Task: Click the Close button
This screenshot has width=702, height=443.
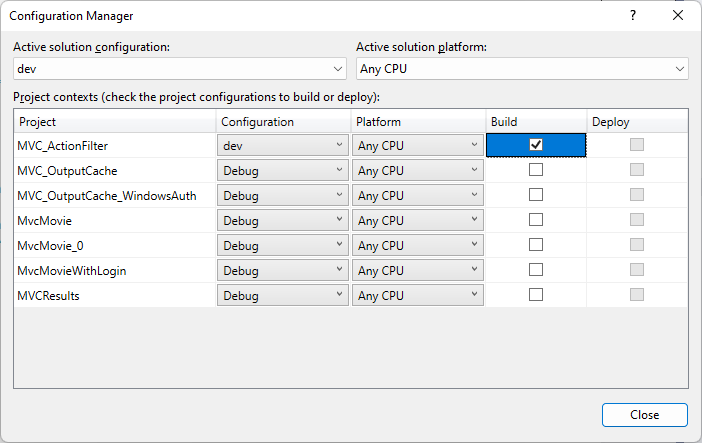Action: click(645, 415)
